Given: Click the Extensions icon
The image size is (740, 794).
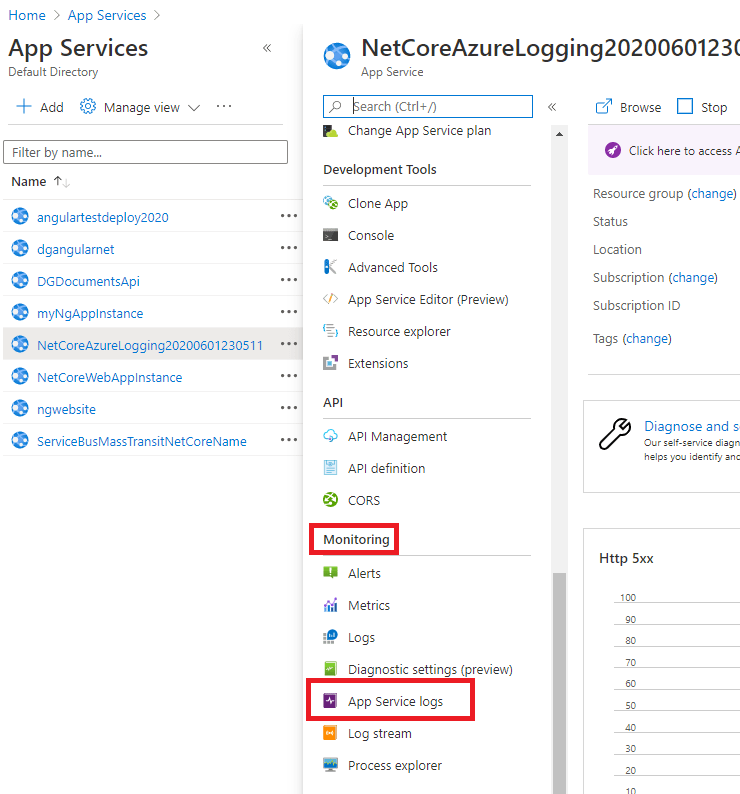Looking at the screenshot, I should click(x=331, y=363).
